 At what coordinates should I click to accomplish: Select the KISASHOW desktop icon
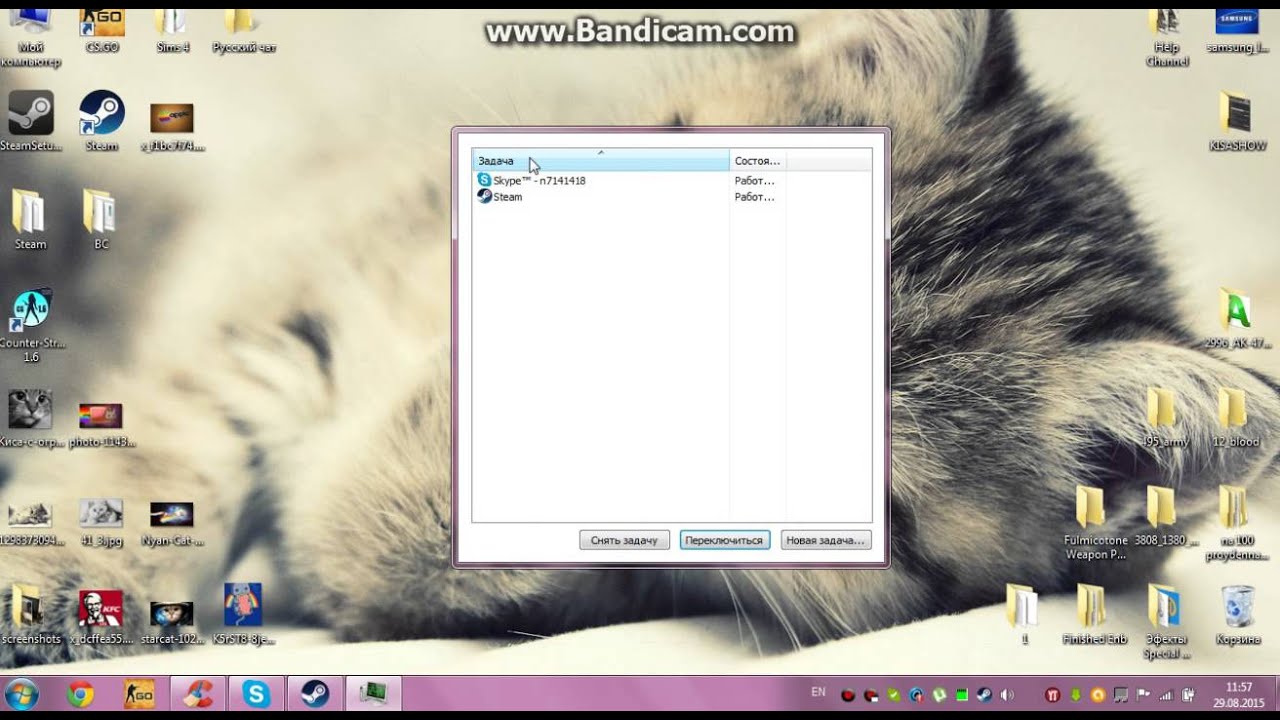click(1237, 120)
